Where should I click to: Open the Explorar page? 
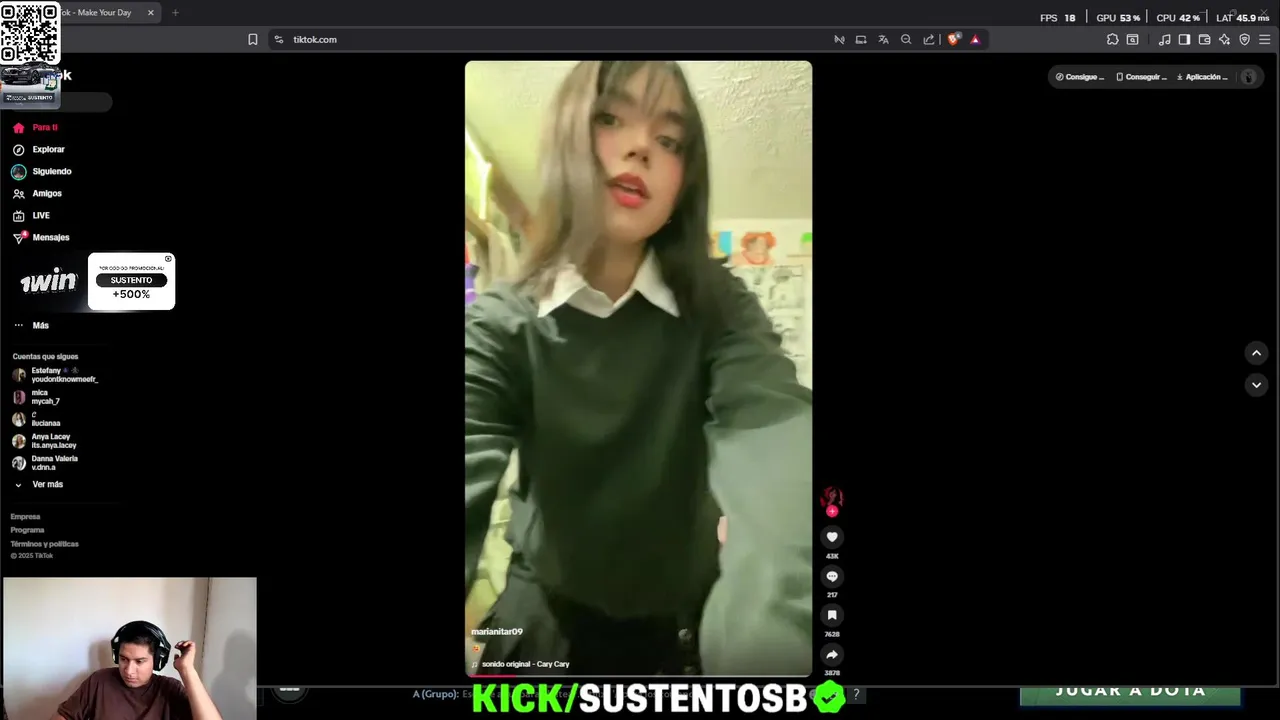tap(38, 150)
